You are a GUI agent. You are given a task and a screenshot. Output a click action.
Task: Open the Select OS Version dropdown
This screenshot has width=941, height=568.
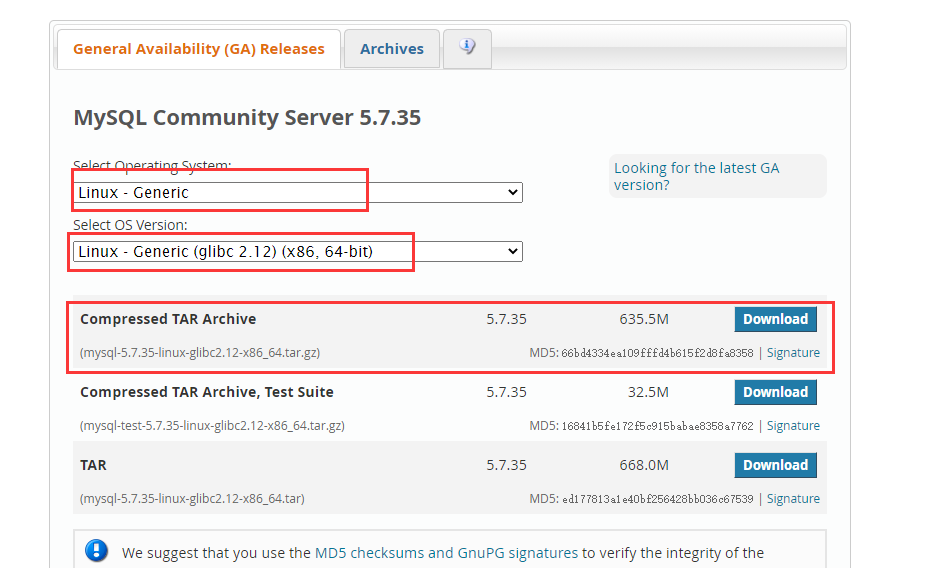[x=298, y=251]
